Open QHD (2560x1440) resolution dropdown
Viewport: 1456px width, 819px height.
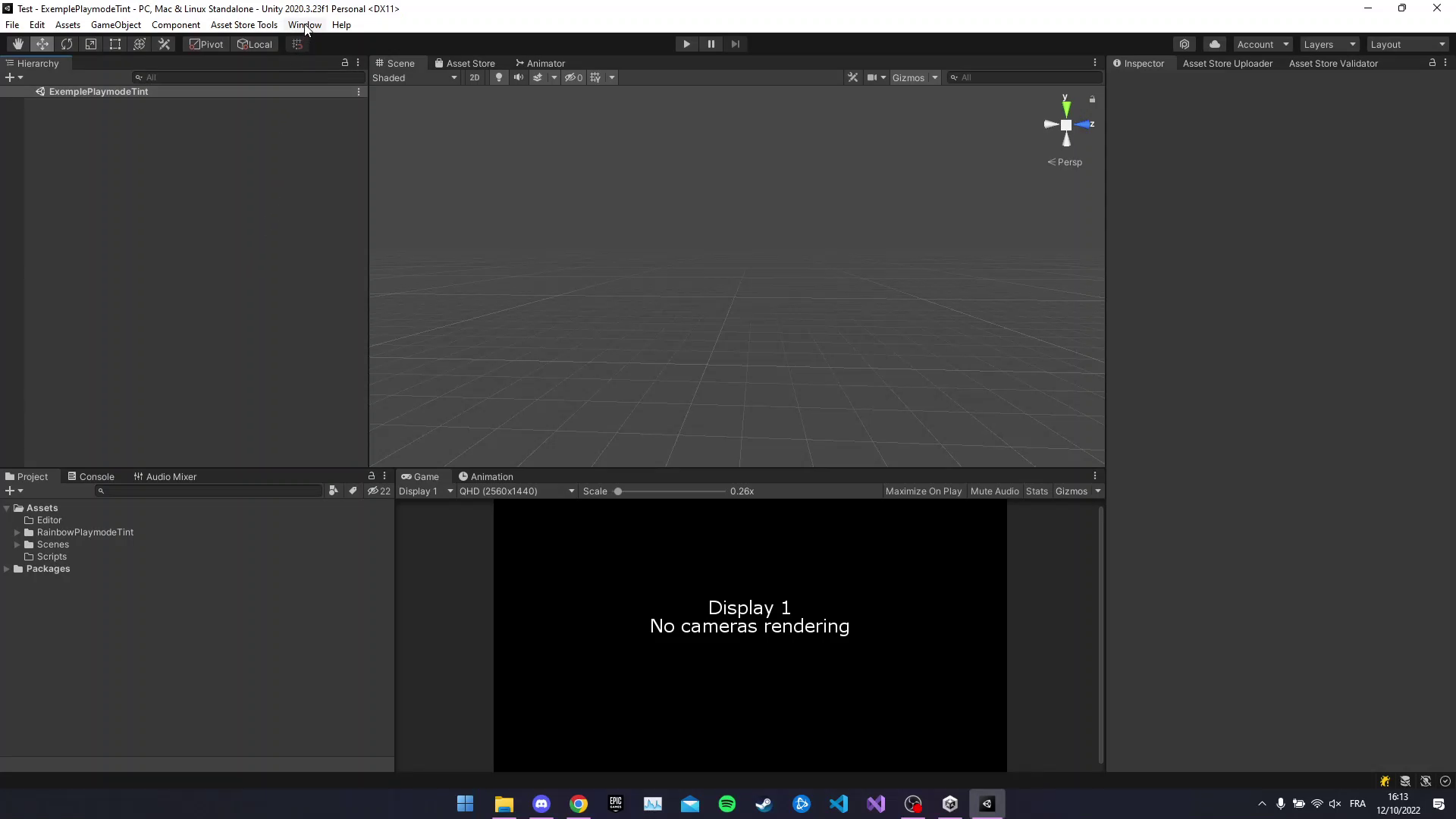pos(516,491)
